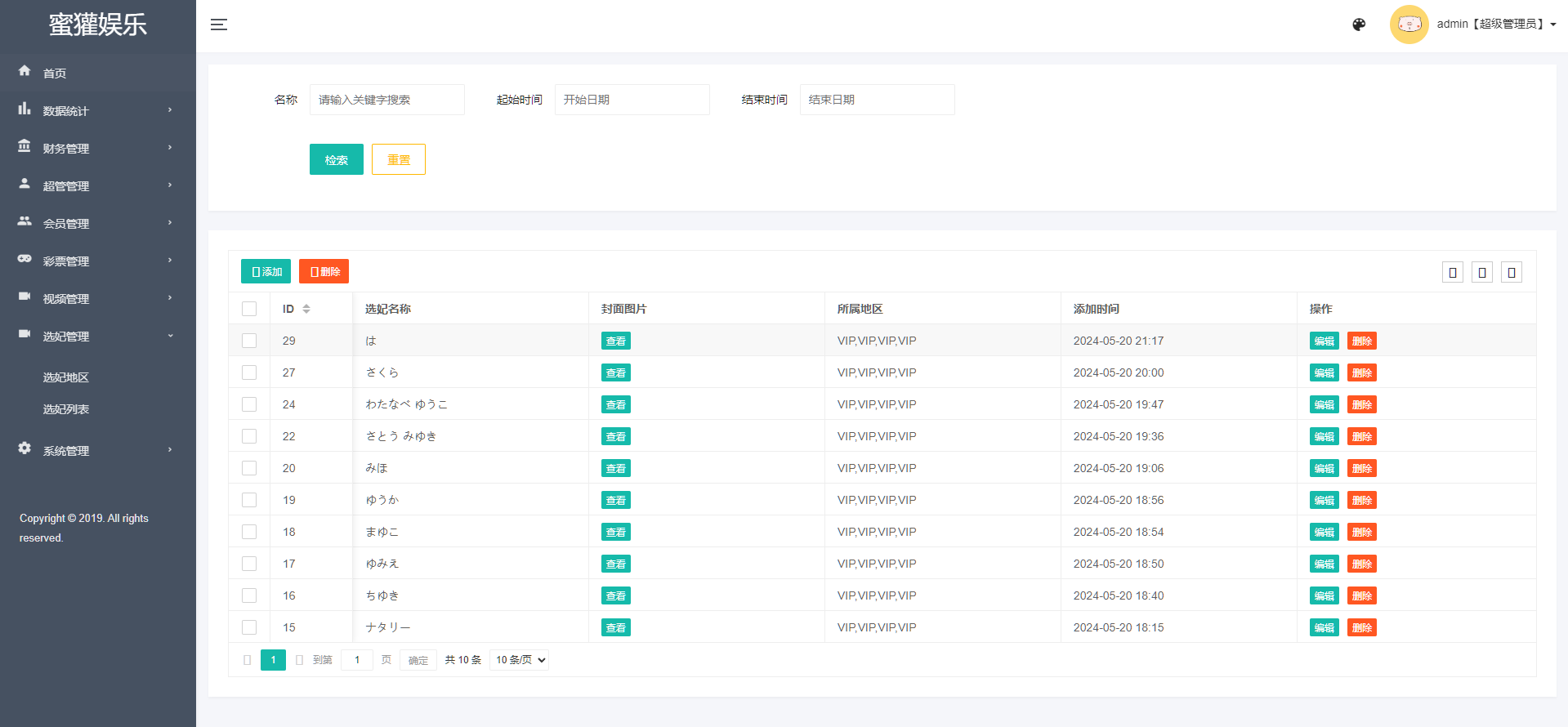Expand the admin user dropdown arrow
The image size is (1568, 727).
click(1552, 25)
